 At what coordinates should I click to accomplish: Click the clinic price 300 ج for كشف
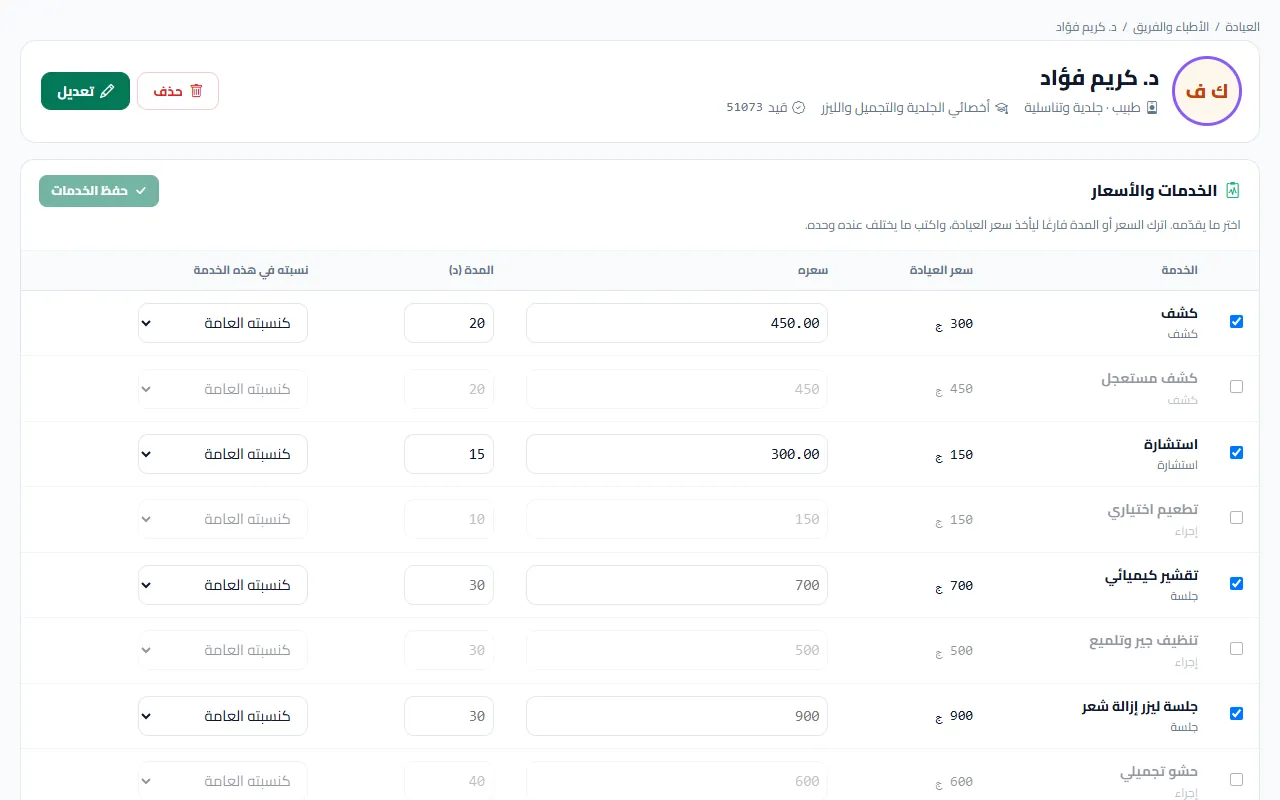pos(954,324)
